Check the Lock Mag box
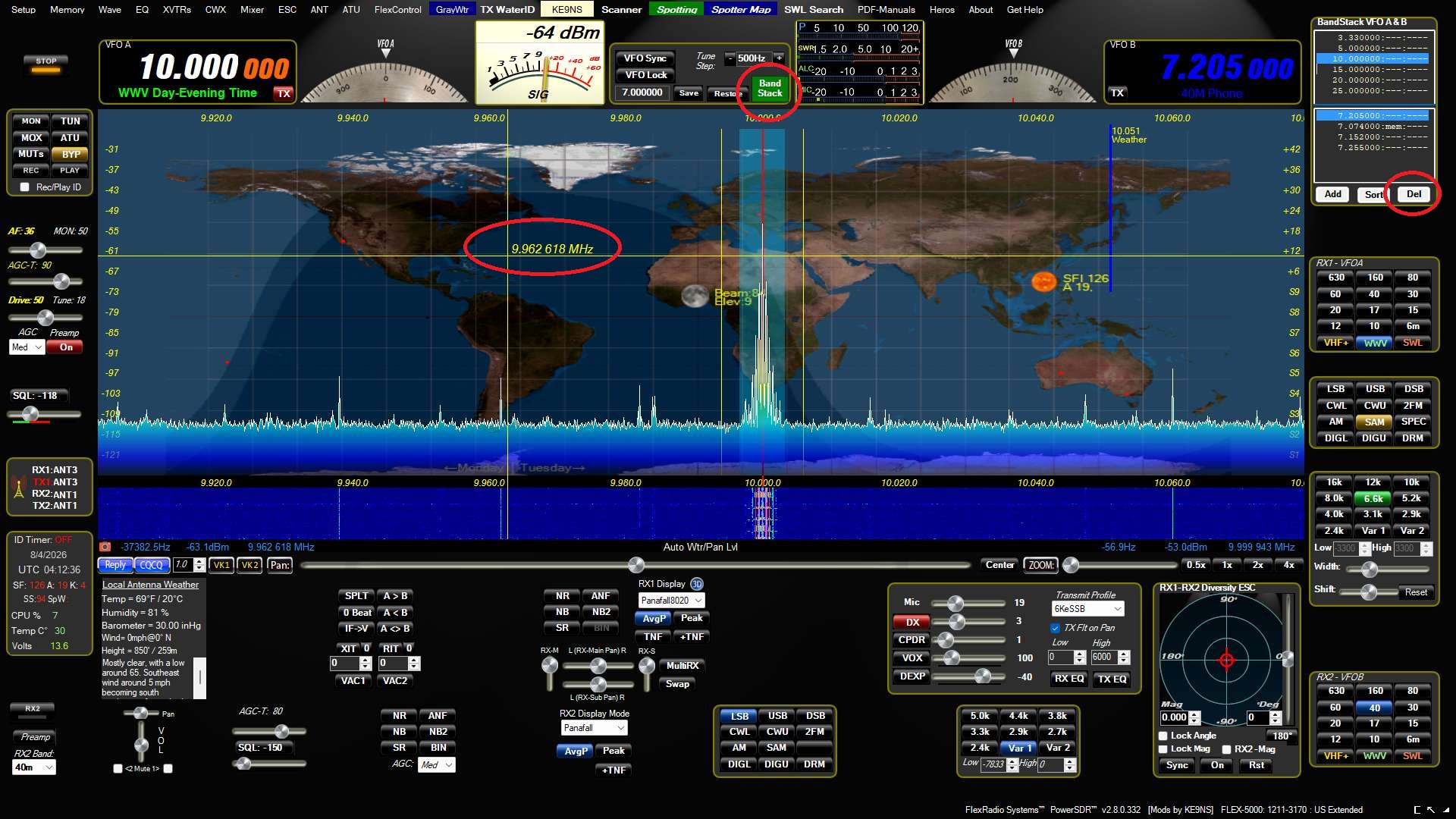 point(1163,749)
